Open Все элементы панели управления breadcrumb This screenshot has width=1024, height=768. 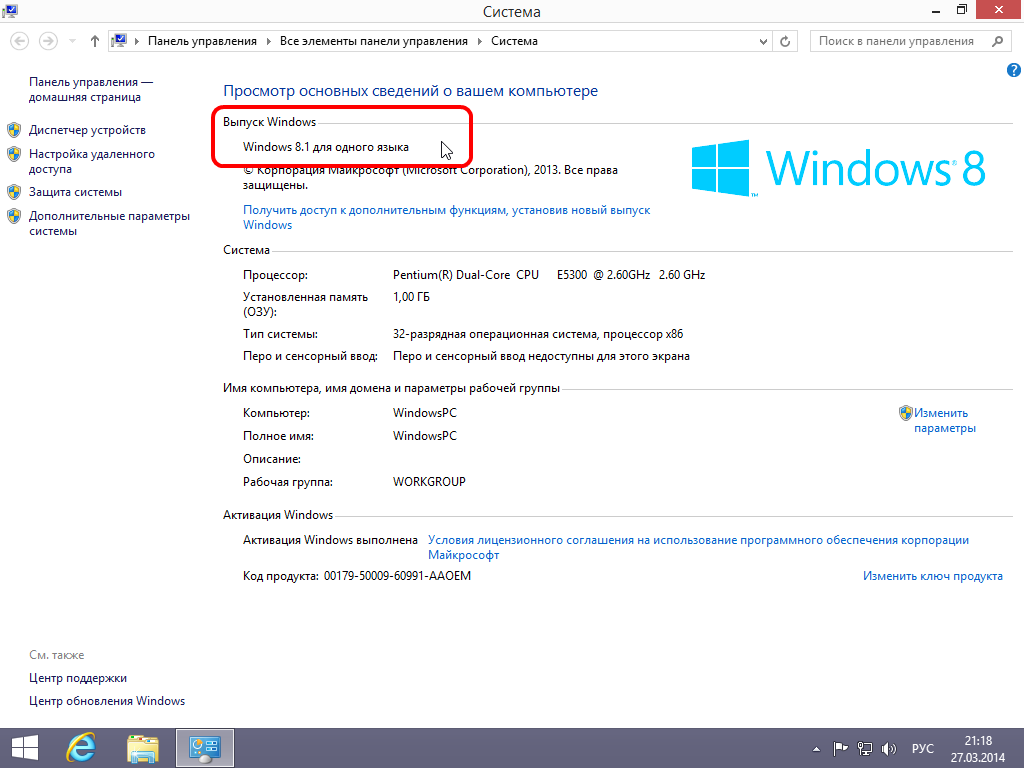pyautogui.click(x=374, y=41)
